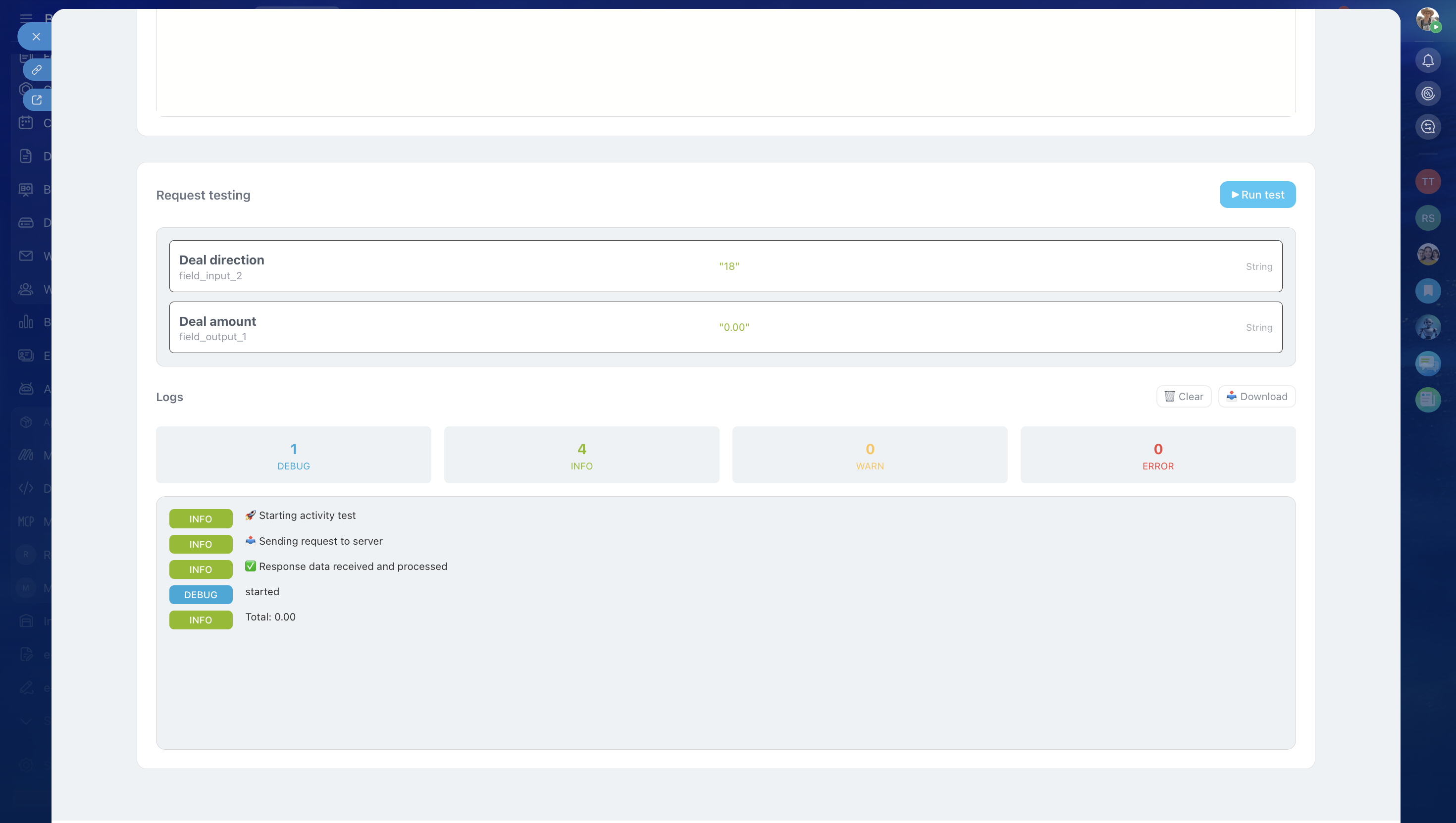Open panel in new window icon
Viewport: 1456px width, 823px height.
[37, 100]
